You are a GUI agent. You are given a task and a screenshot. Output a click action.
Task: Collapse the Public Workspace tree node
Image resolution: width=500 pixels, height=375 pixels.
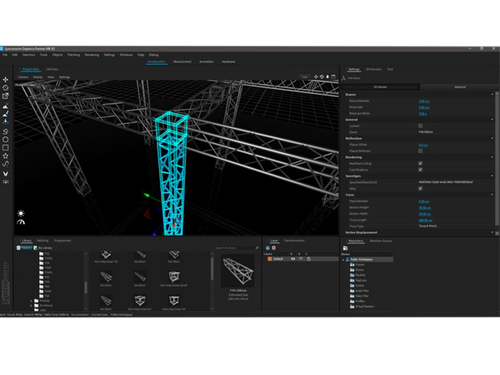[343, 259]
